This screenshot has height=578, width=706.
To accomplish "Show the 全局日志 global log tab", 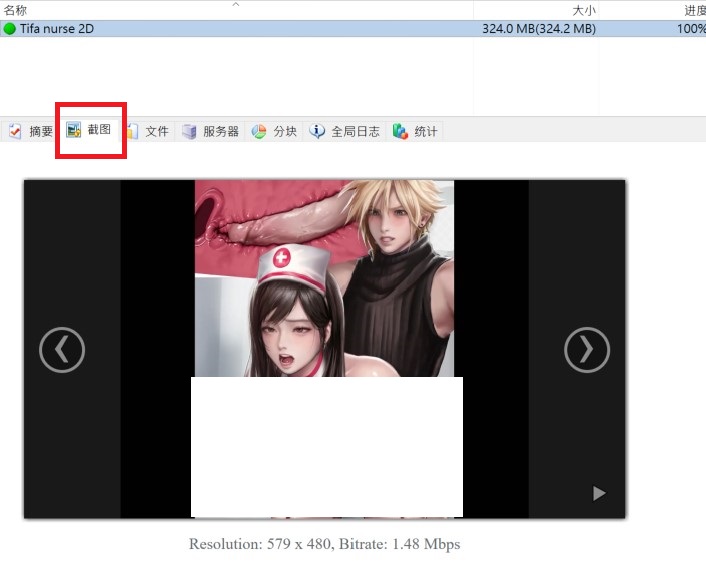I will point(344,131).
